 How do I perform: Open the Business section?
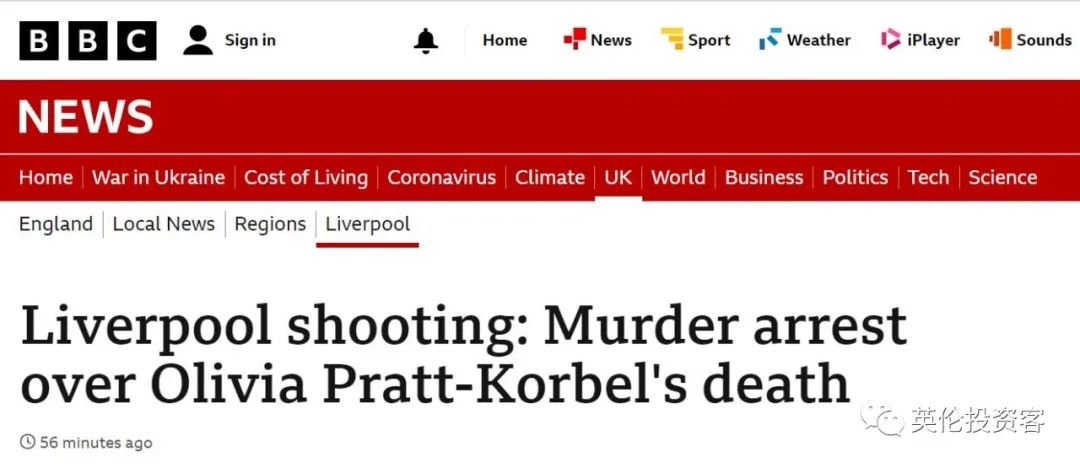[764, 177]
